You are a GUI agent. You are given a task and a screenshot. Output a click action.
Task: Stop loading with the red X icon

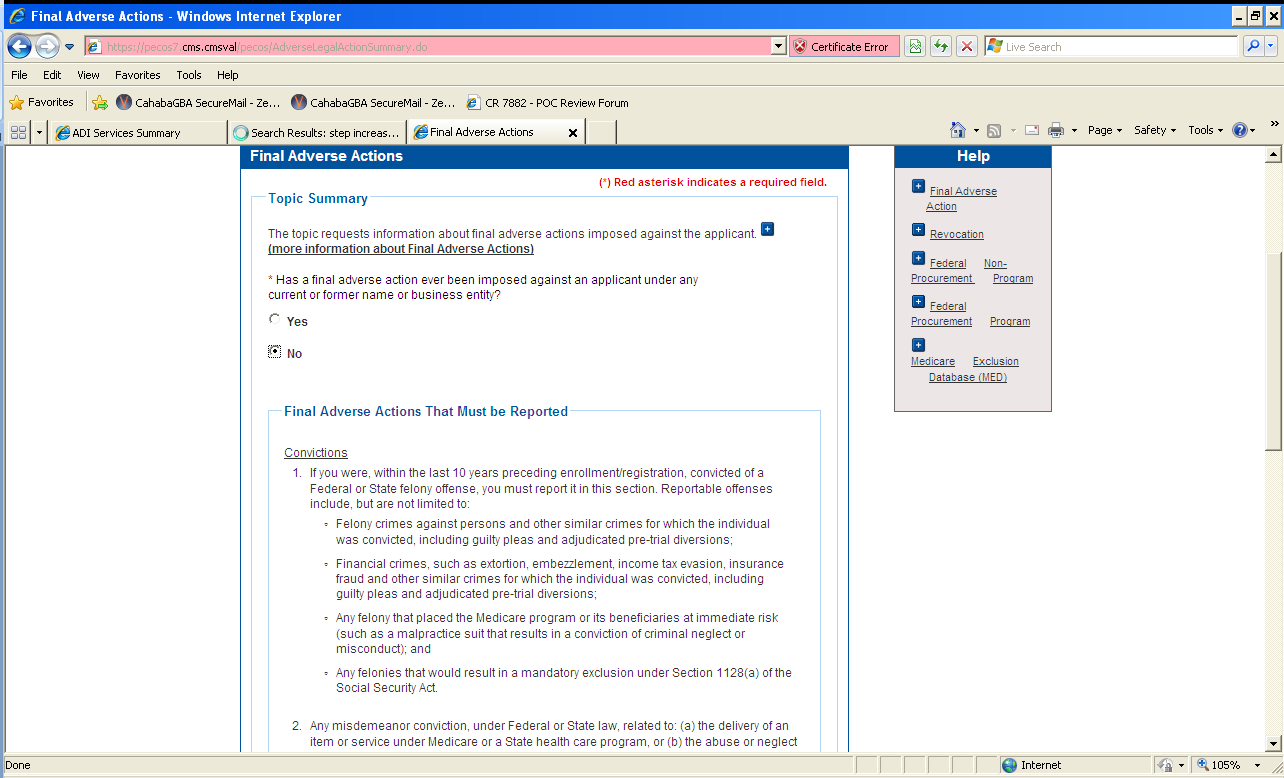click(x=966, y=47)
